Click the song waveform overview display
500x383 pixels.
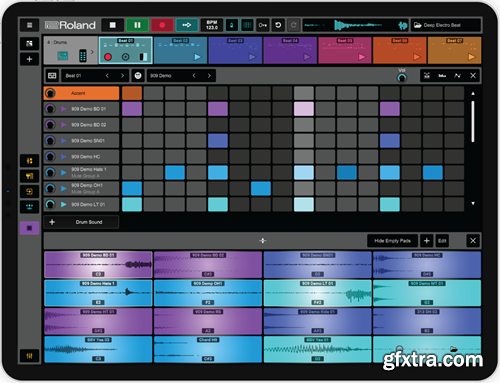356,25
